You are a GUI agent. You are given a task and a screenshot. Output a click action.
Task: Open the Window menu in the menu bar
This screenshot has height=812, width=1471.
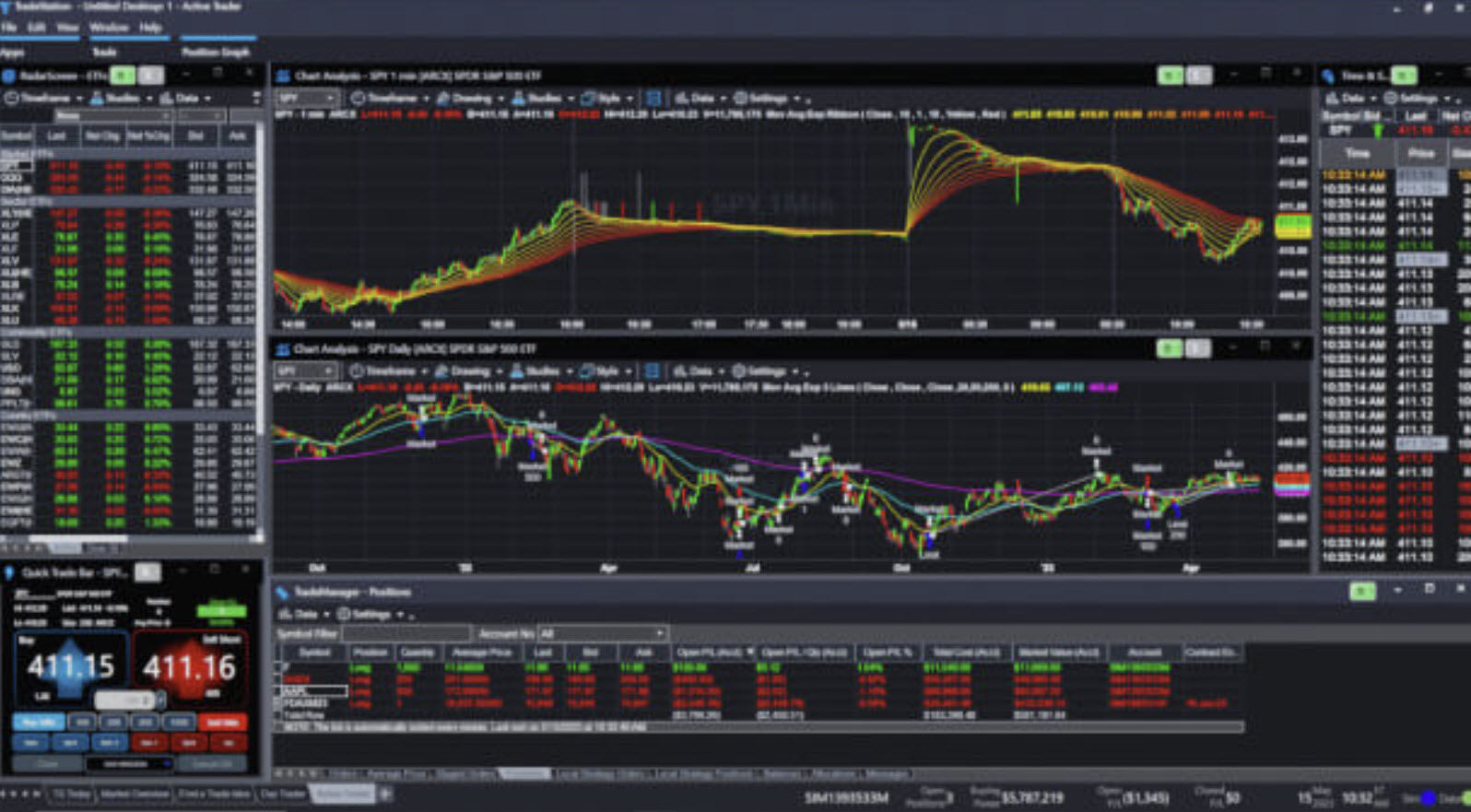click(x=109, y=28)
